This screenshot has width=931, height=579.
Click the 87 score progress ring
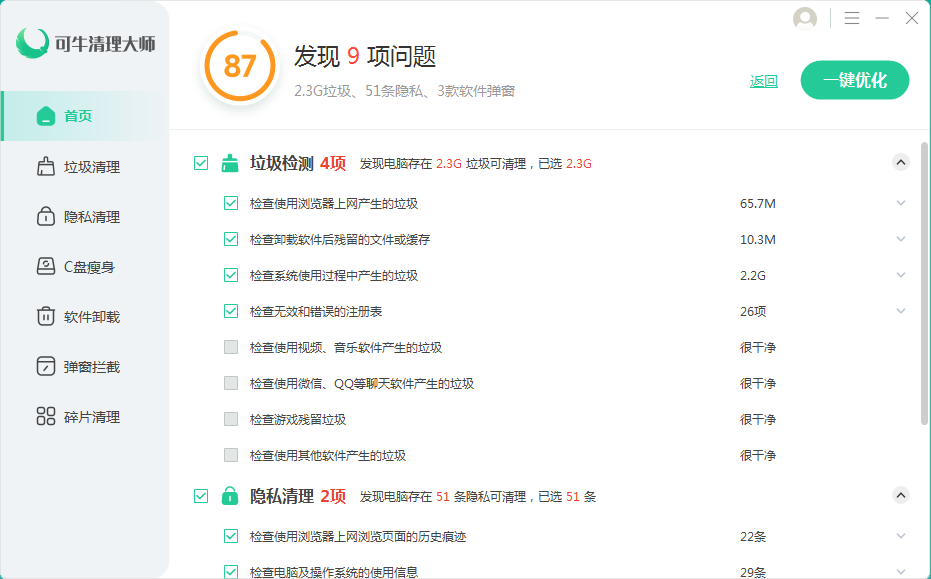pos(240,66)
